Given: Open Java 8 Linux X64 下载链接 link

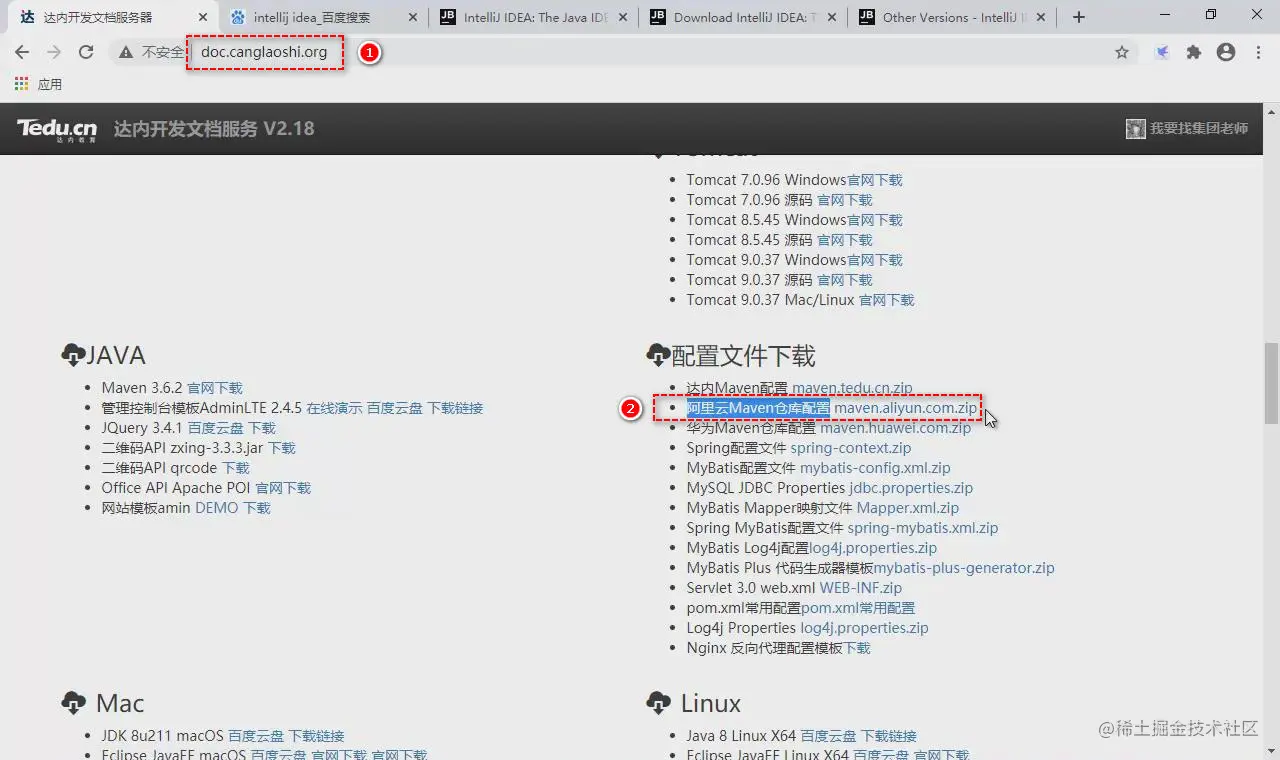Looking at the screenshot, I should tap(889, 736).
